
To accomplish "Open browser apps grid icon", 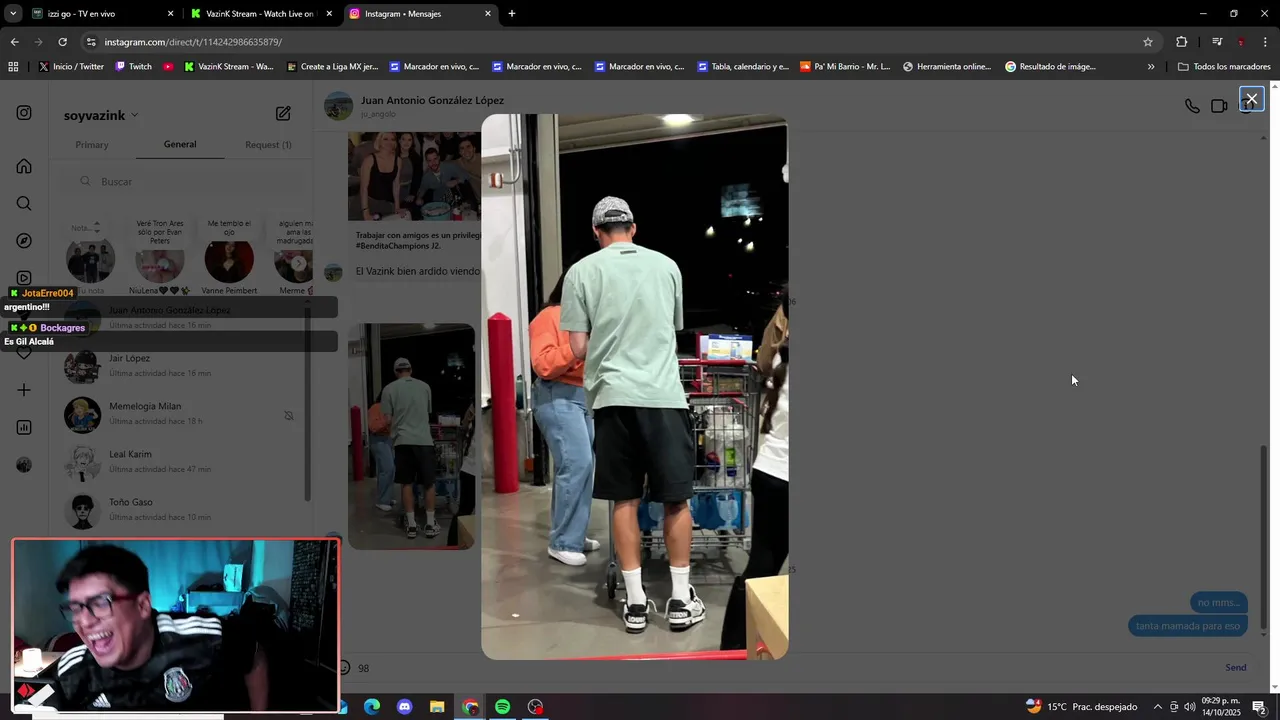I will [x=13, y=67].
